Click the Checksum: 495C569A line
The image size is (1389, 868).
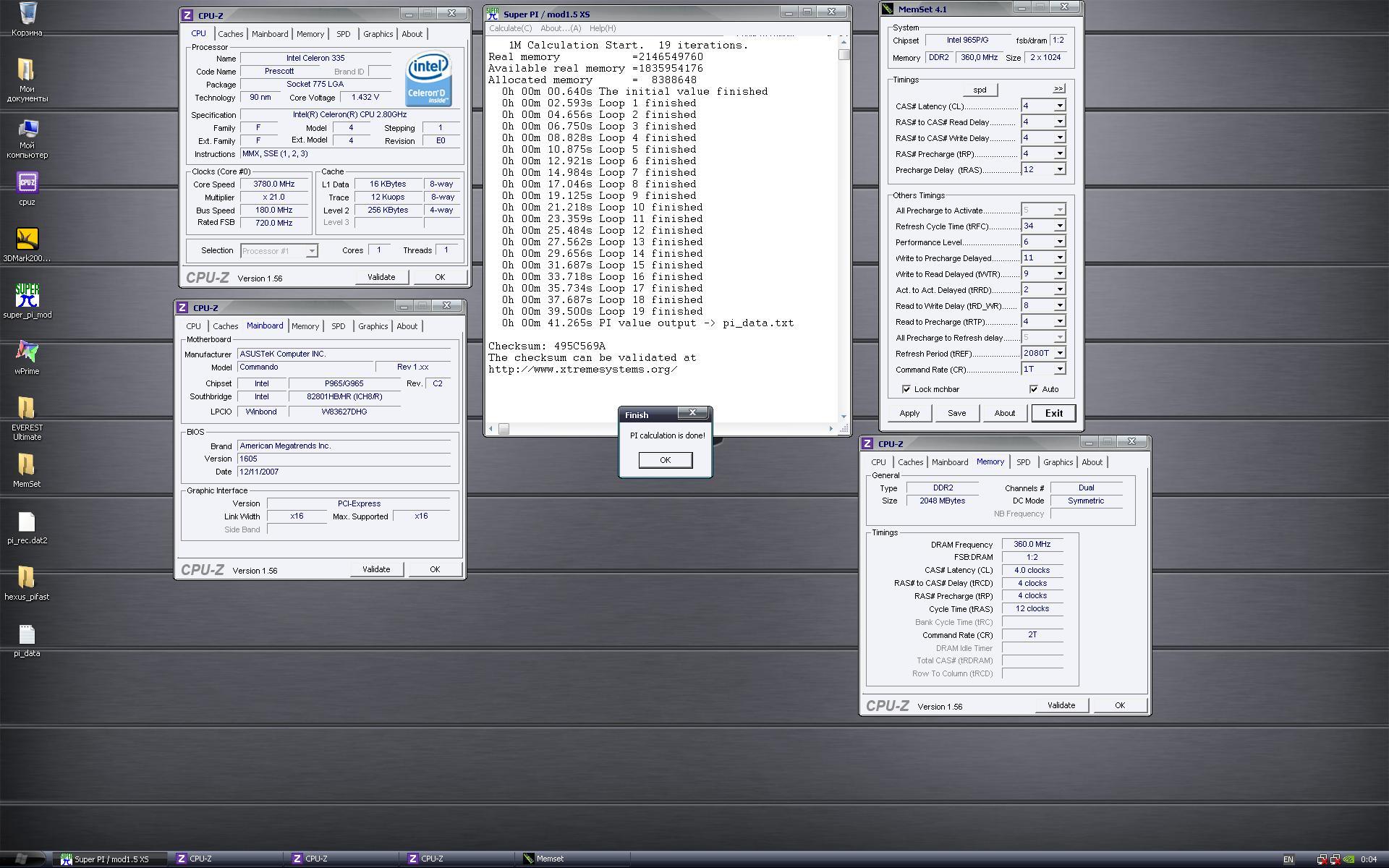(547, 346)
